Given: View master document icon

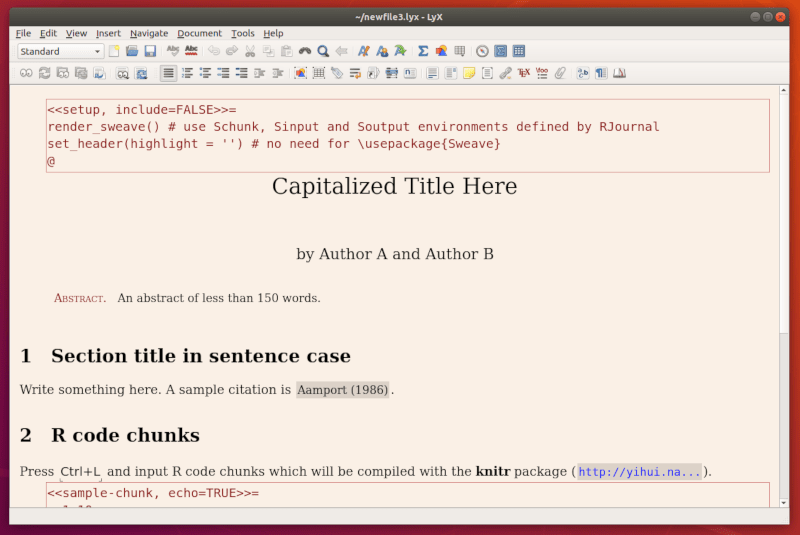Looking at the screenshot, I should click(63, 73).
